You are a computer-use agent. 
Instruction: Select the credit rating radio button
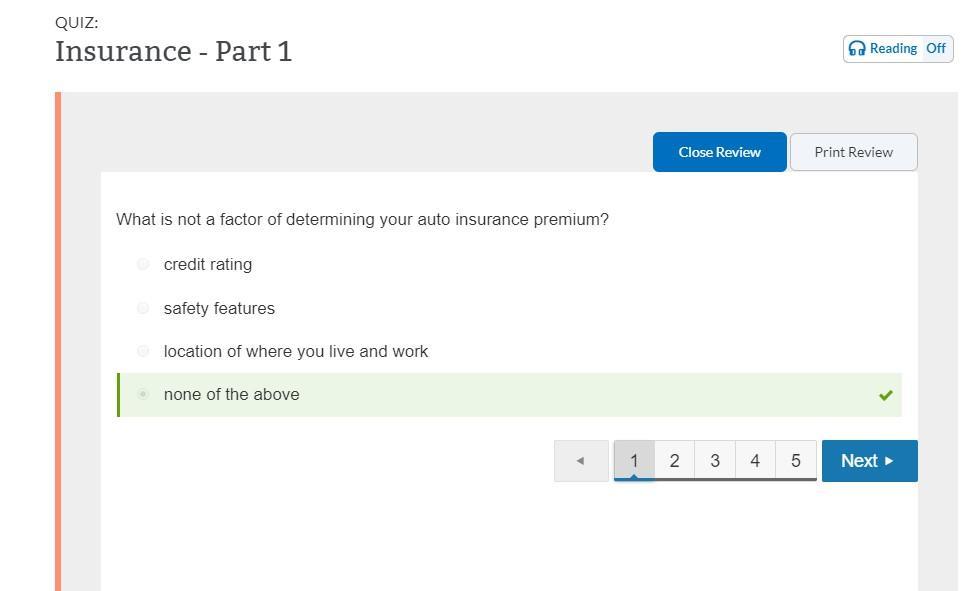[143, 264]
